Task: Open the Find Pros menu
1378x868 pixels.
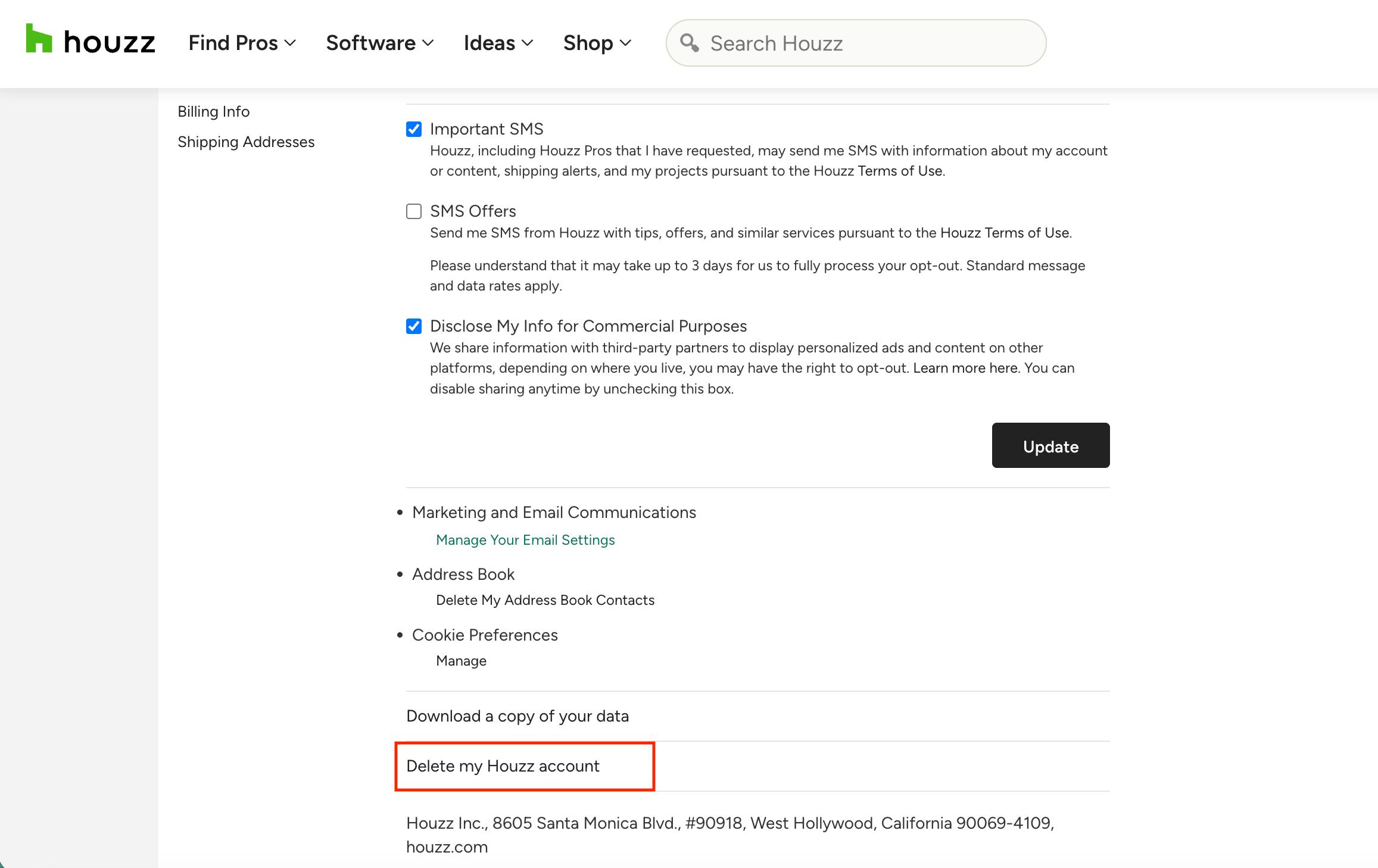Action: pos(242,43)
